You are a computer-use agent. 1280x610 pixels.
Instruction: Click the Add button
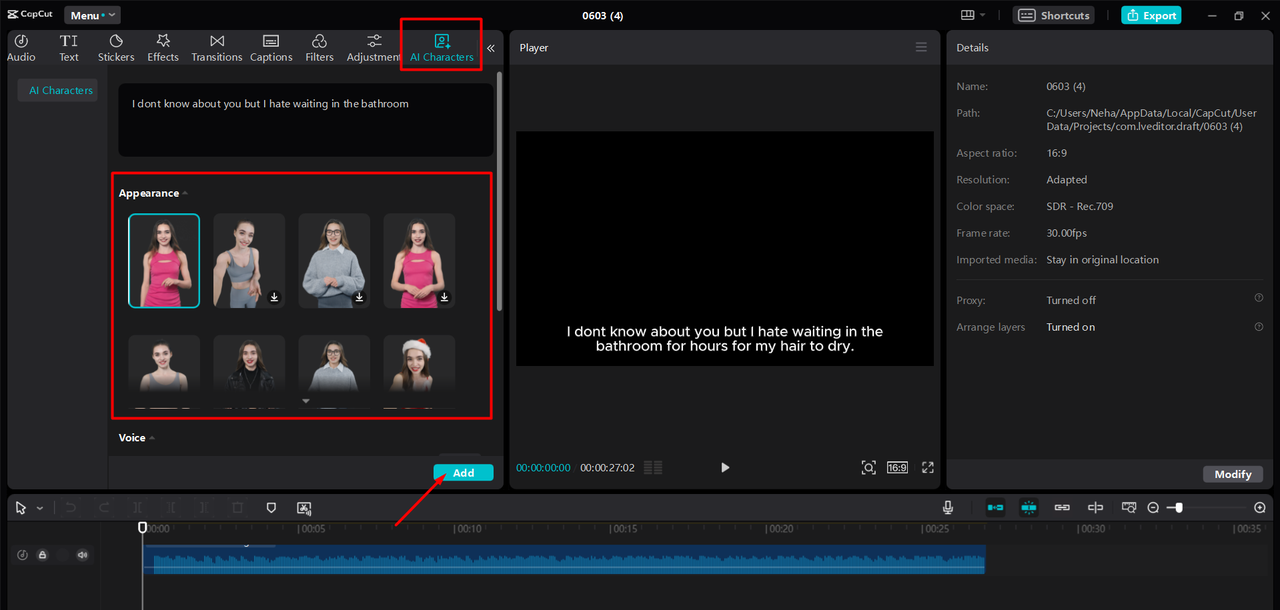point(463,473)
